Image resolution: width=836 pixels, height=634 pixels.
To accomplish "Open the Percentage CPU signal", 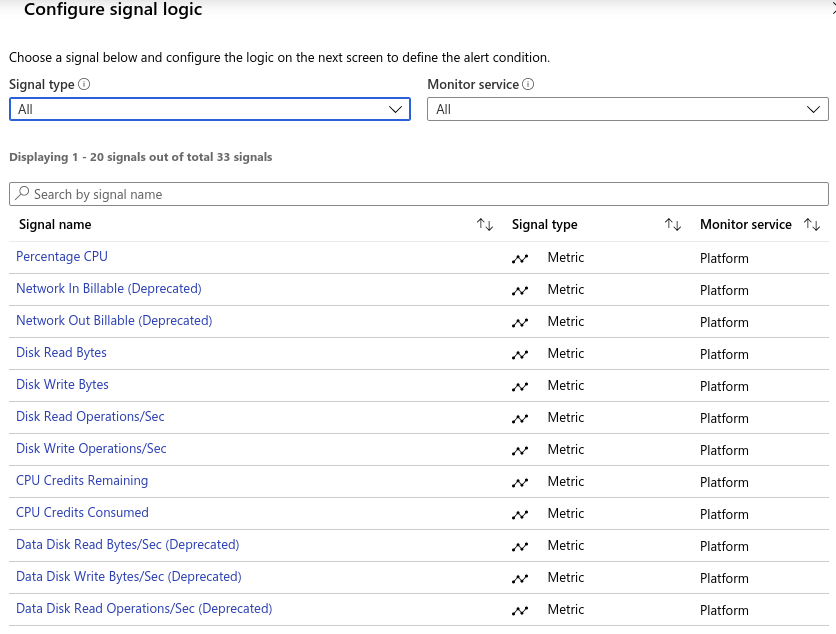I will tap(61, 257).
